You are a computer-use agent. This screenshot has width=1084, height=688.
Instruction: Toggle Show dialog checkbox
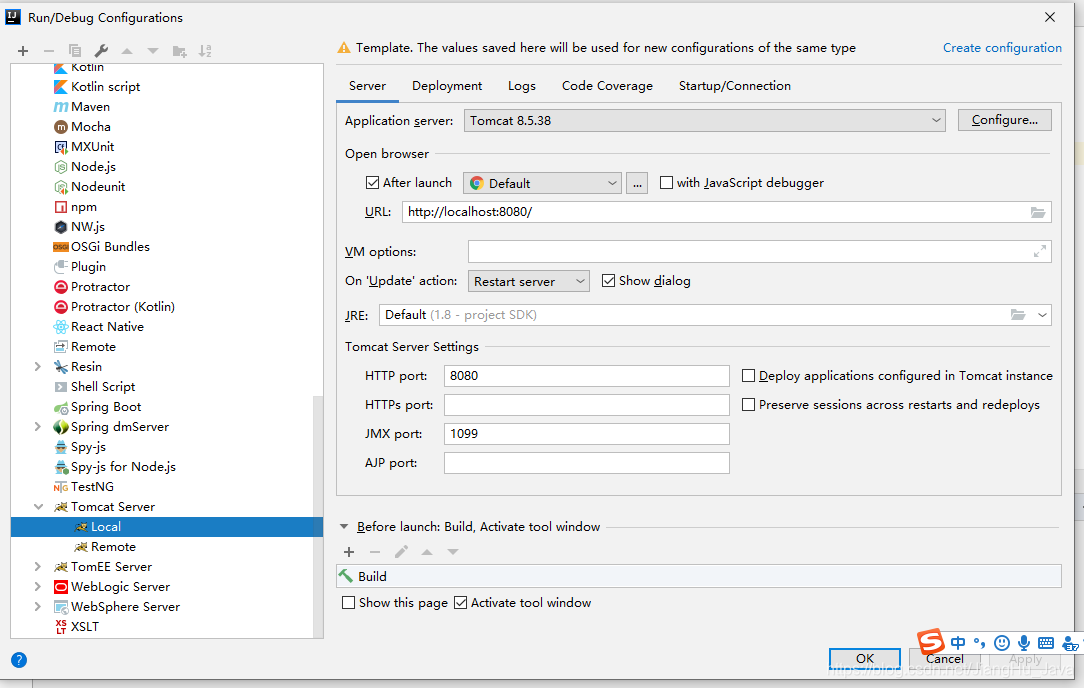tap(608, 281)
